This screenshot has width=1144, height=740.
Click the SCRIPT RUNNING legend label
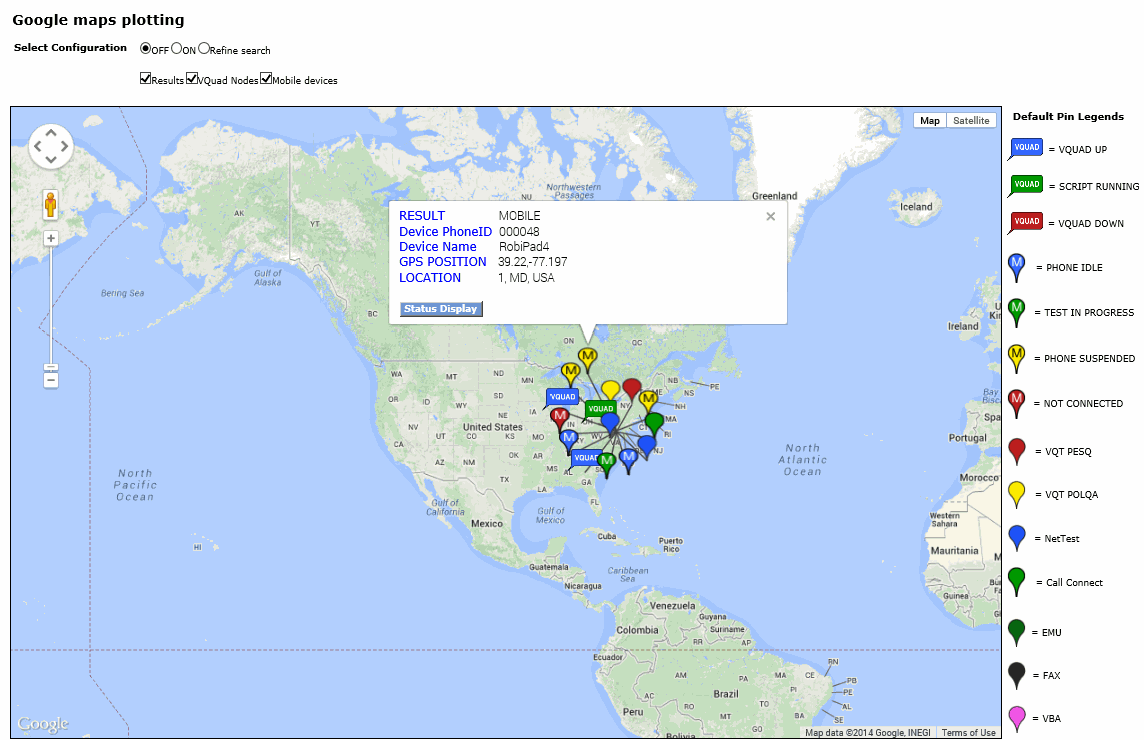1099,187
